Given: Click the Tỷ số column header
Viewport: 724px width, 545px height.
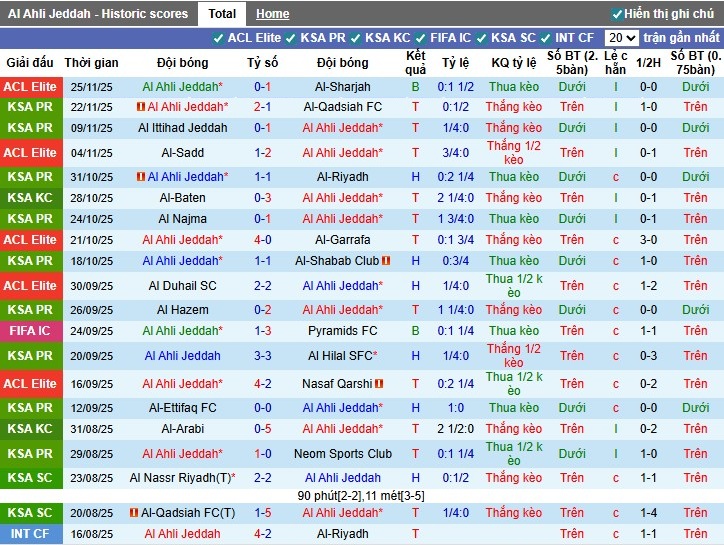Looking at the screenshot, I should [262, 62].
